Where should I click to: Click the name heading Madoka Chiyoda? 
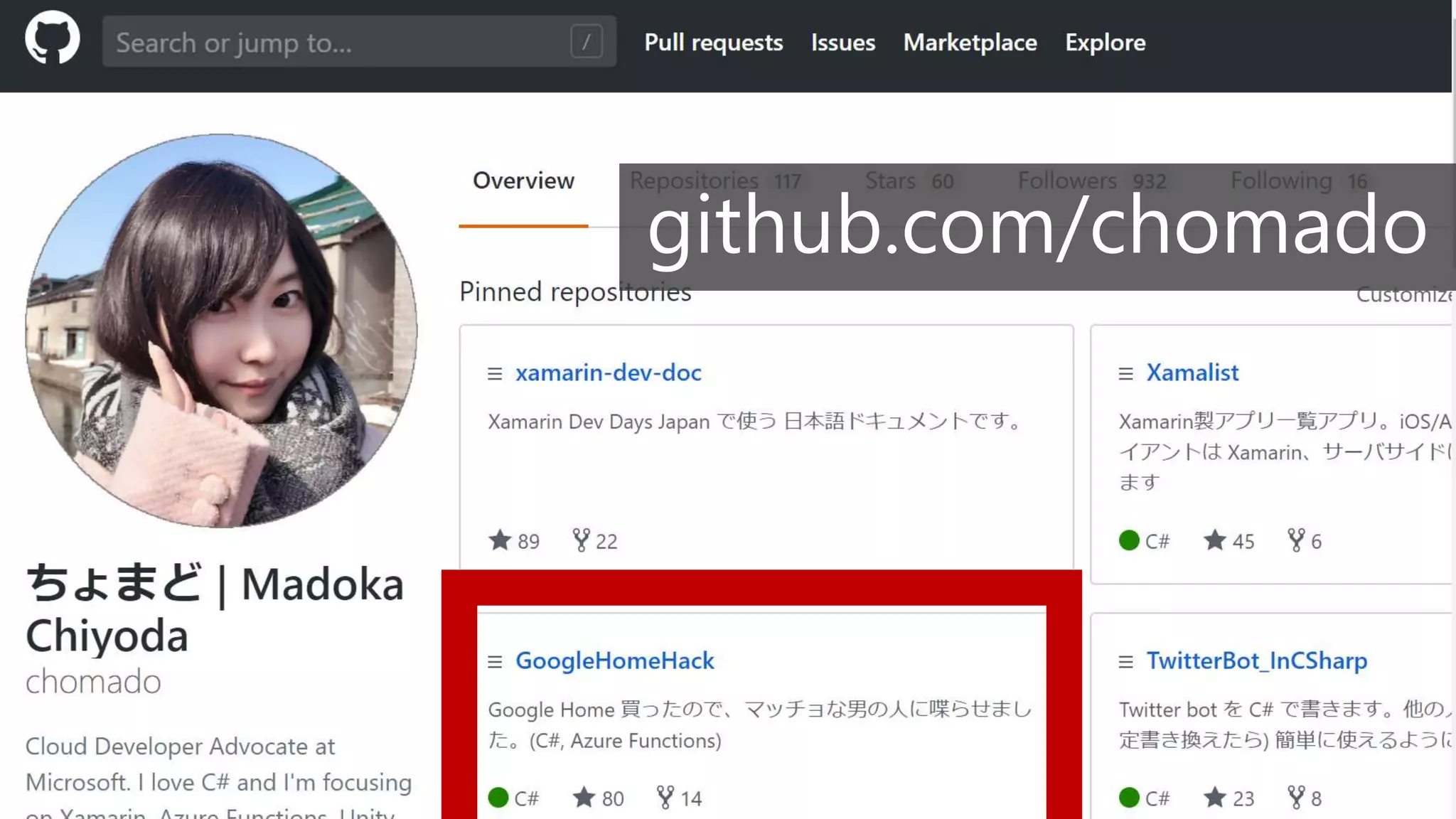point(215,609)
